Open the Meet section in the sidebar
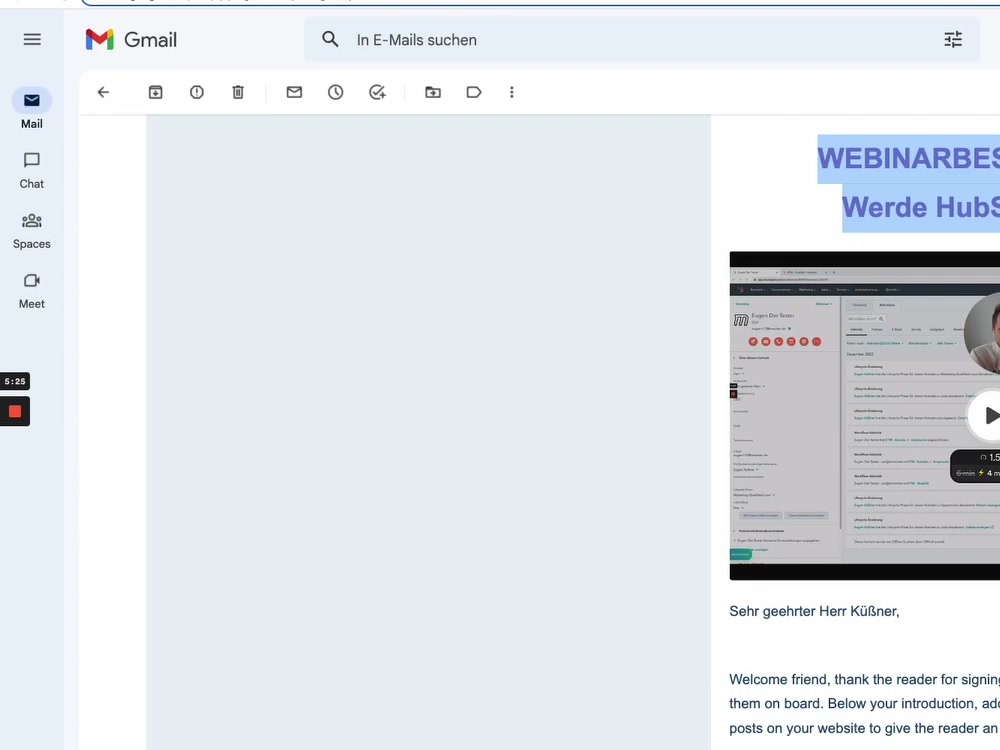Image resolution: width=1000 pixels, height=750 pixels. (x=31, y=290)
